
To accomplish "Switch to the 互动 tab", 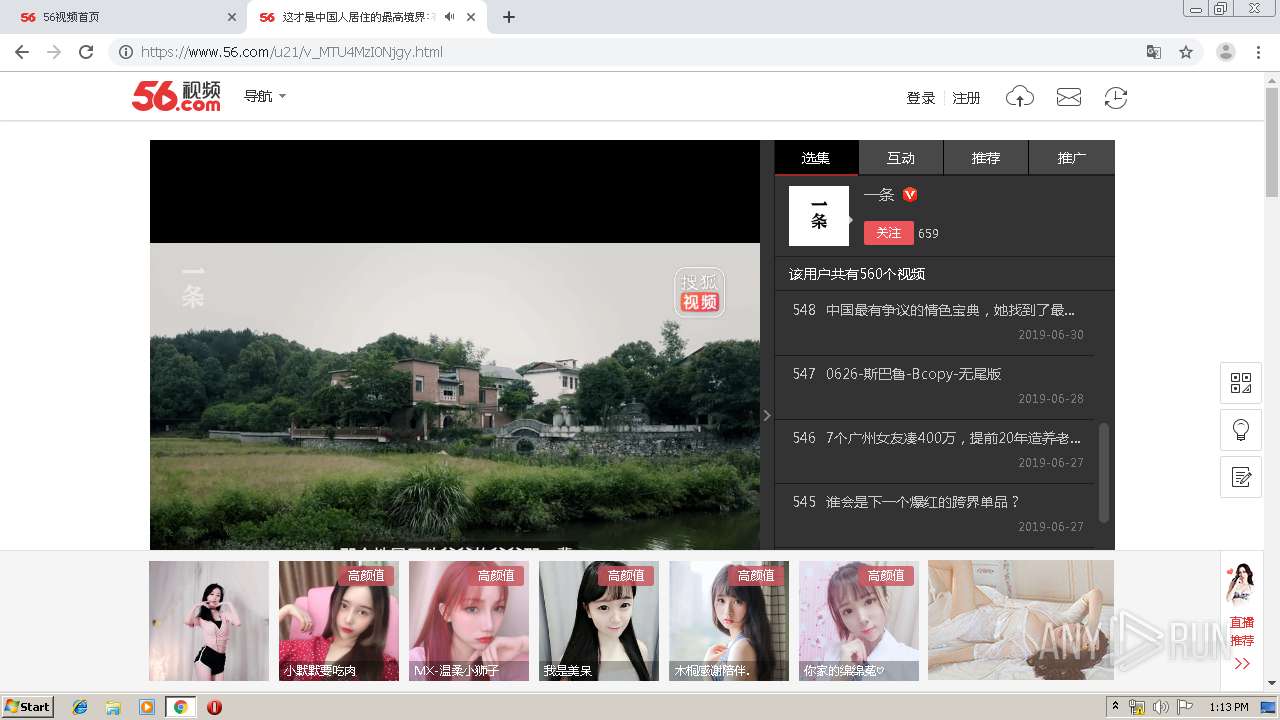I will tap(901, 158).
